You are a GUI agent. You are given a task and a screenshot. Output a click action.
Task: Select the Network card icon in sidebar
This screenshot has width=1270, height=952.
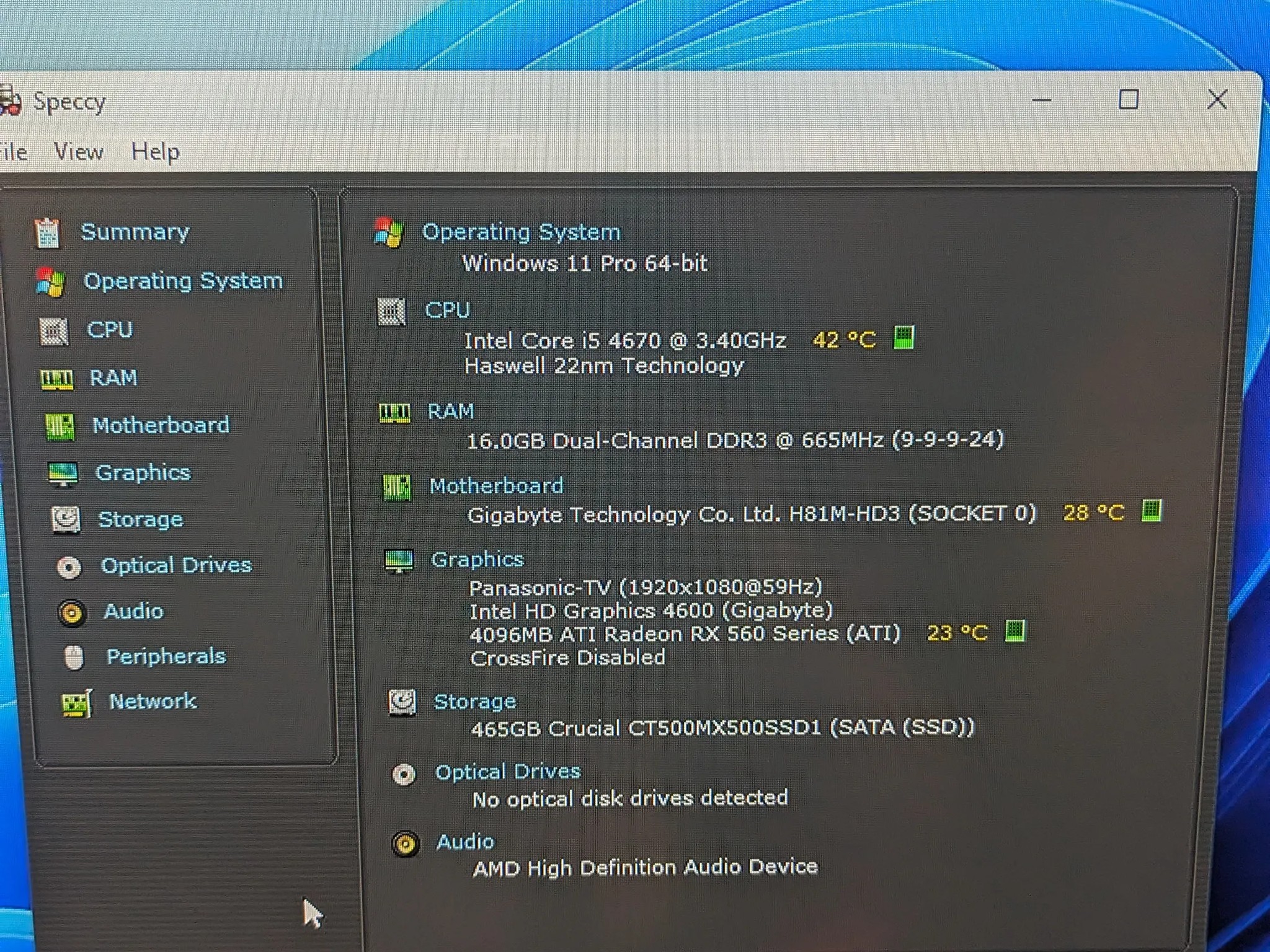pos(77,703)
